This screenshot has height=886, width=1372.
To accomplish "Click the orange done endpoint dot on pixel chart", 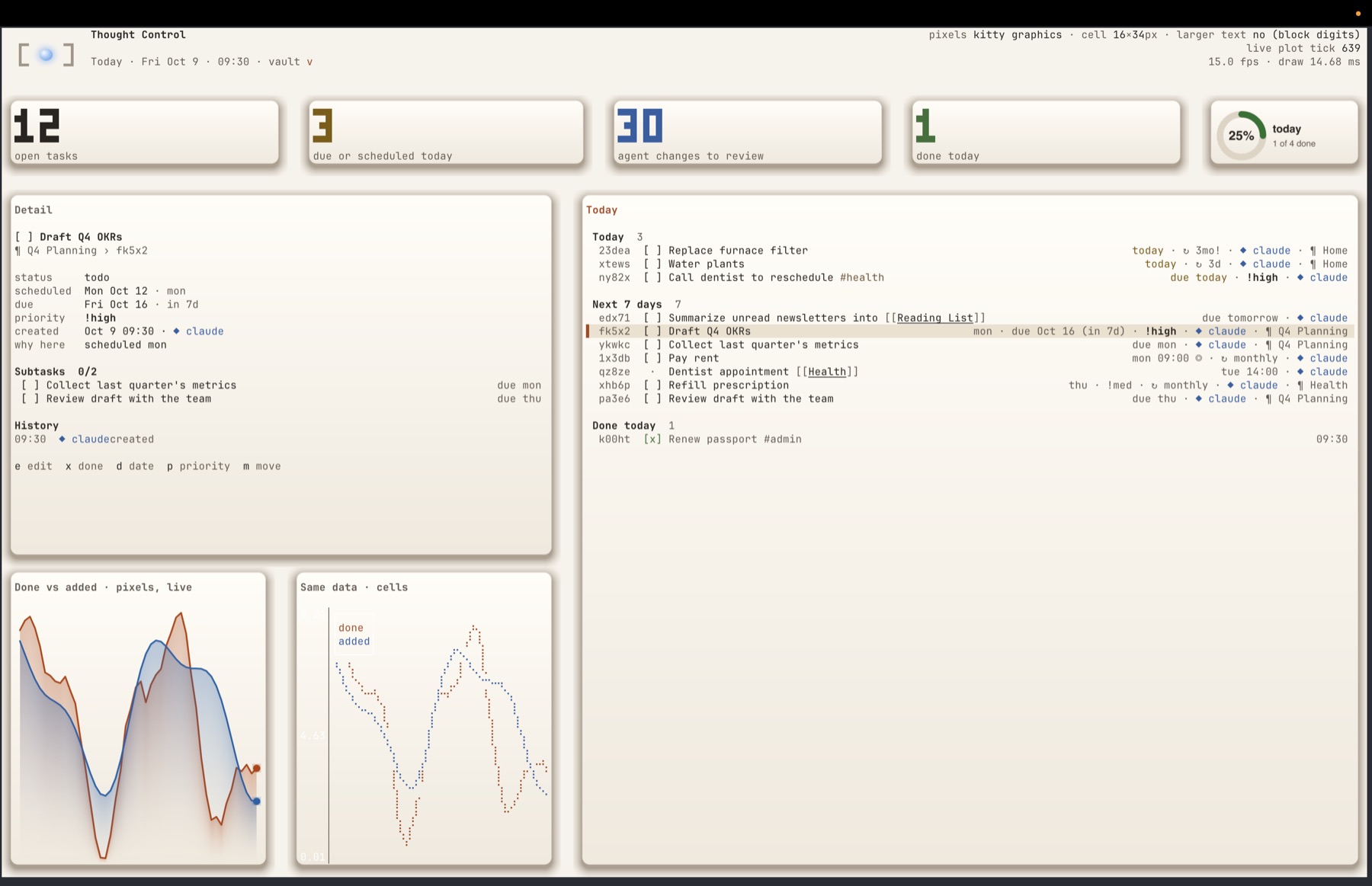I will pos(257,768).
